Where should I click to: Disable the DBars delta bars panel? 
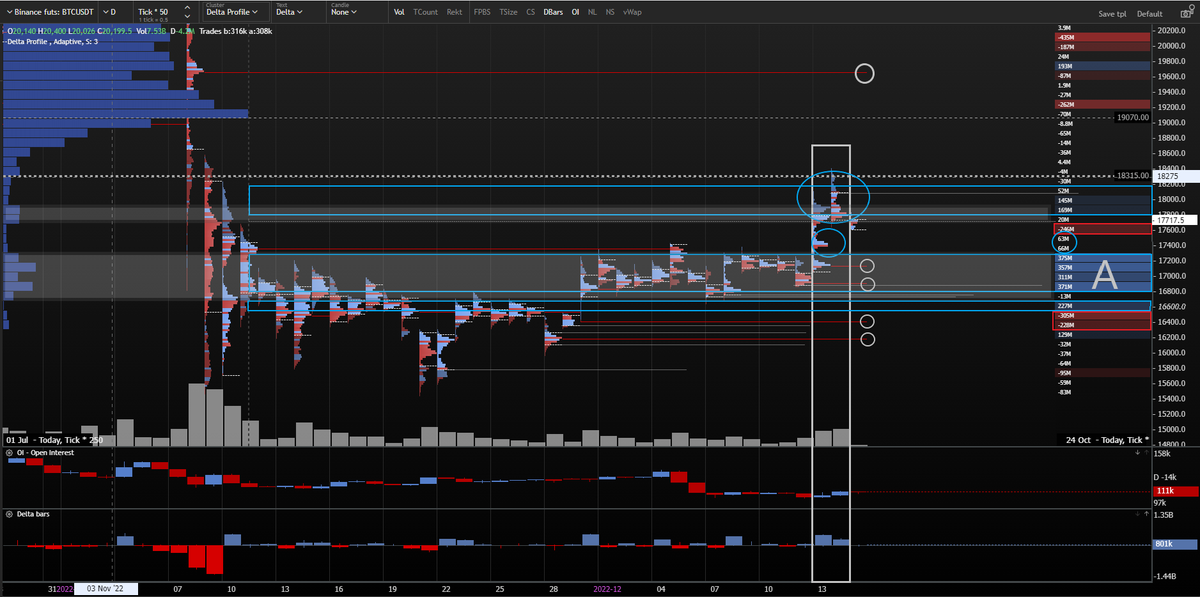552,13
